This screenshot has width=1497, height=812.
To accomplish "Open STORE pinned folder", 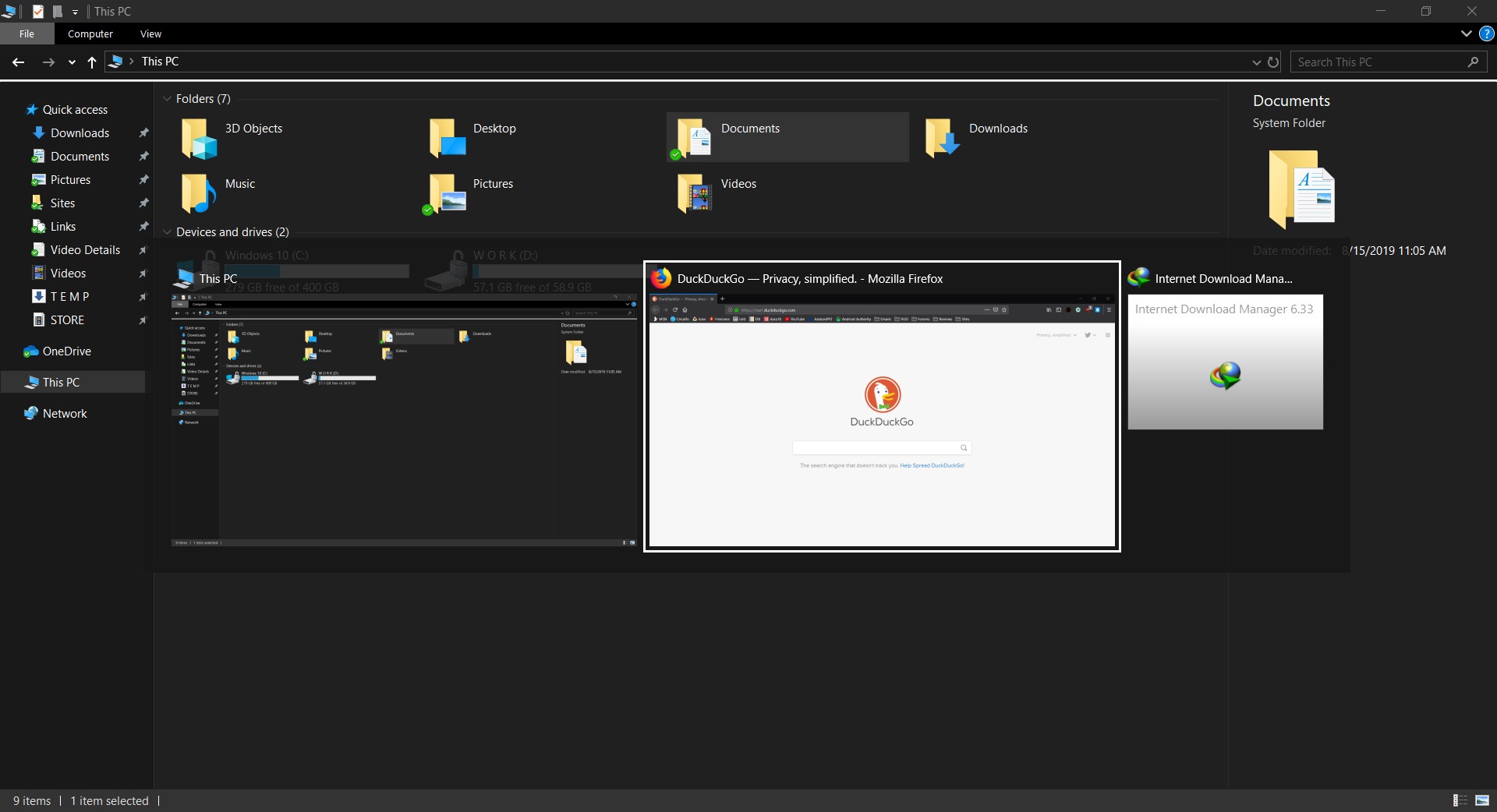I will [67, 320].
